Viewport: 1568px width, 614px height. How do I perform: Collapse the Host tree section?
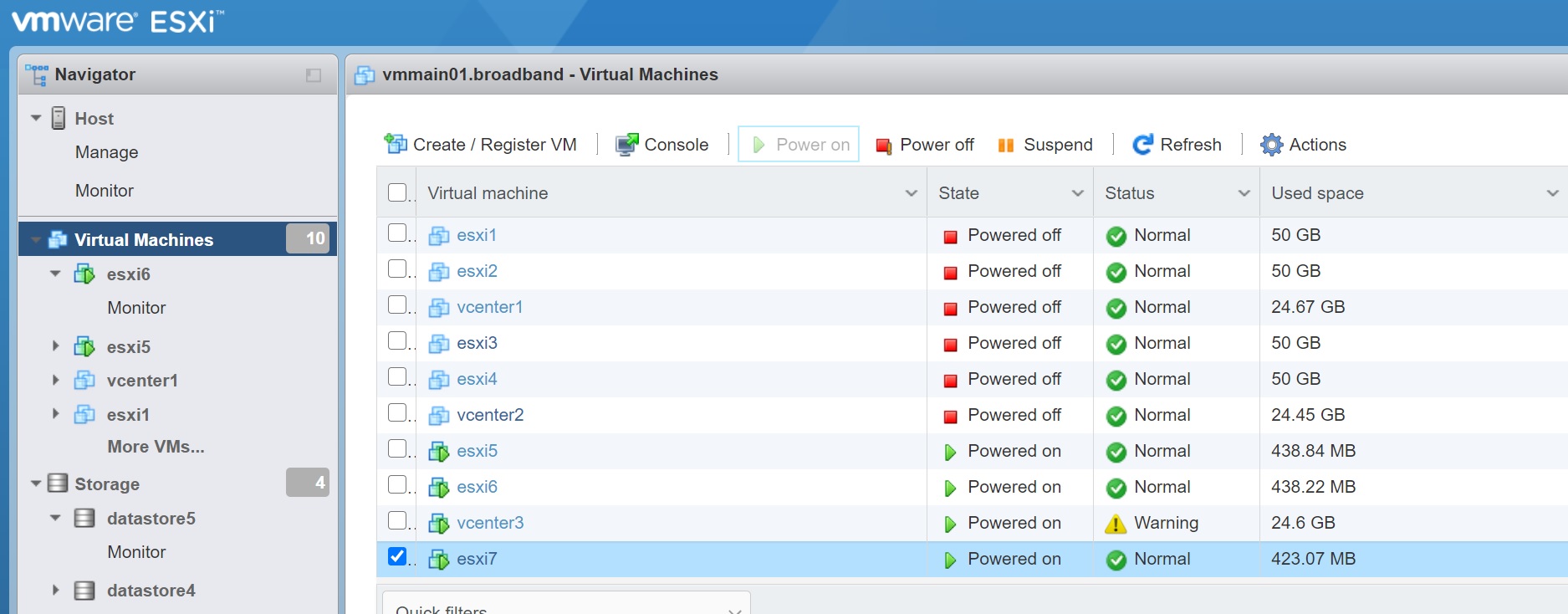(36, 119)
